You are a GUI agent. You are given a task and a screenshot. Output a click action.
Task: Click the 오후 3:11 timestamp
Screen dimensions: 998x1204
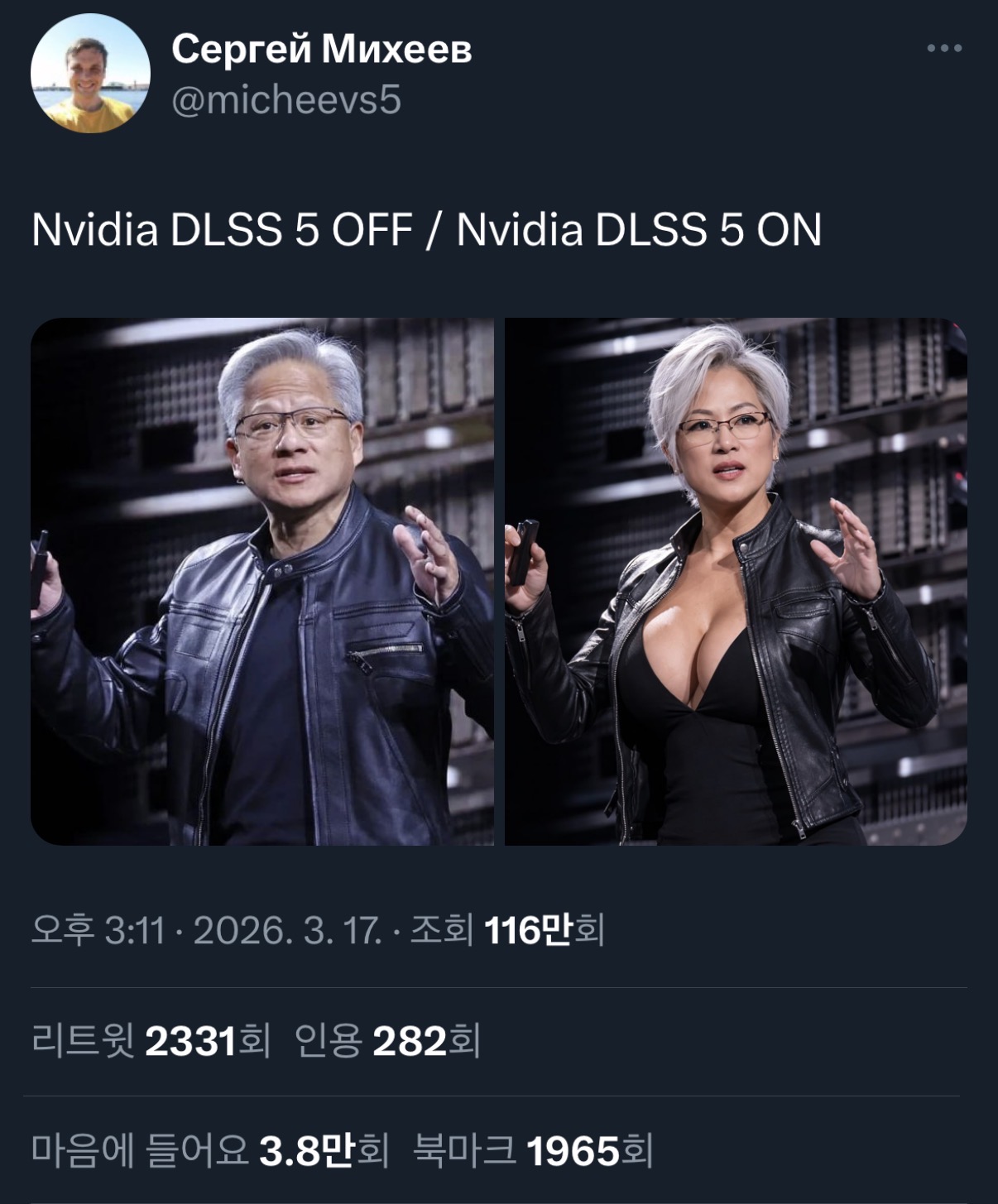(98, 931)
